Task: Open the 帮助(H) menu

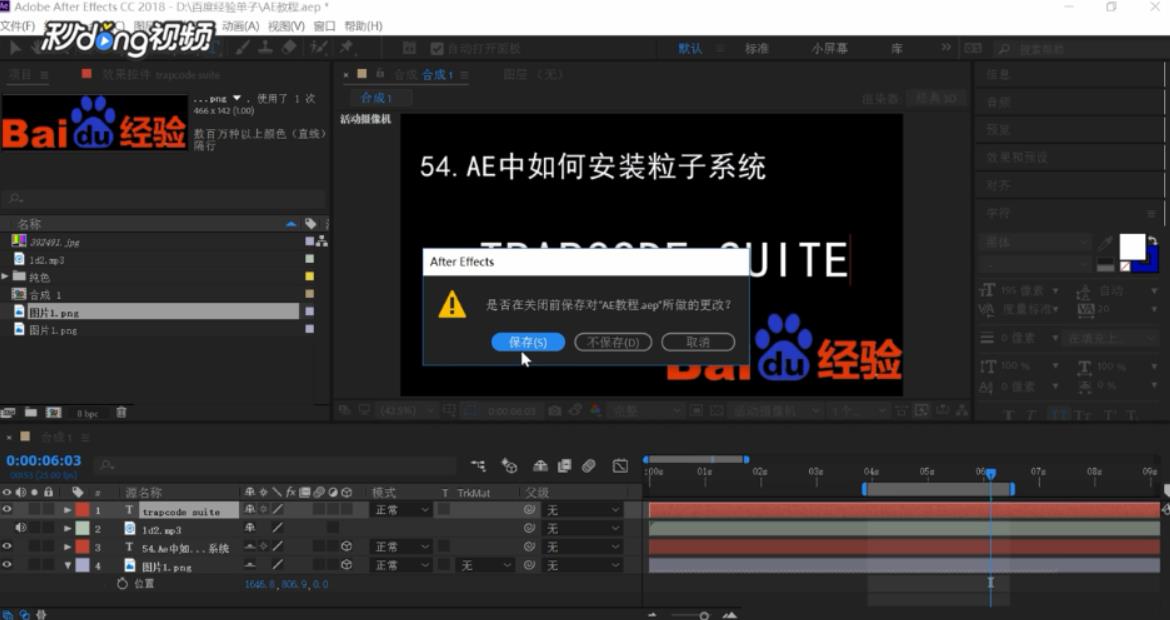Action: tap(363, 26)
